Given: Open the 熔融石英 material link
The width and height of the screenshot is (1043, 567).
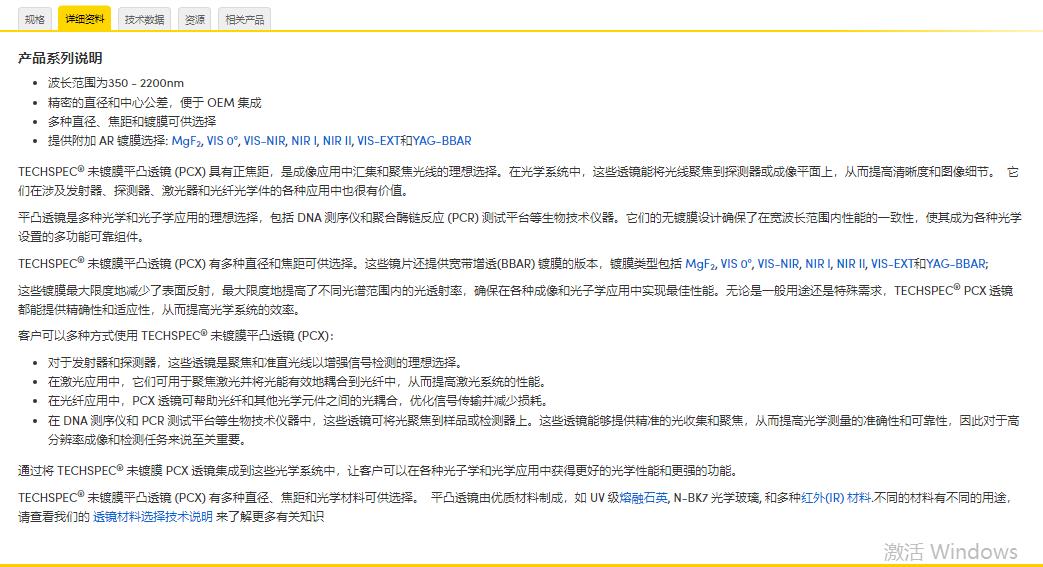Looking at the screenshot, I should (643, 498).
